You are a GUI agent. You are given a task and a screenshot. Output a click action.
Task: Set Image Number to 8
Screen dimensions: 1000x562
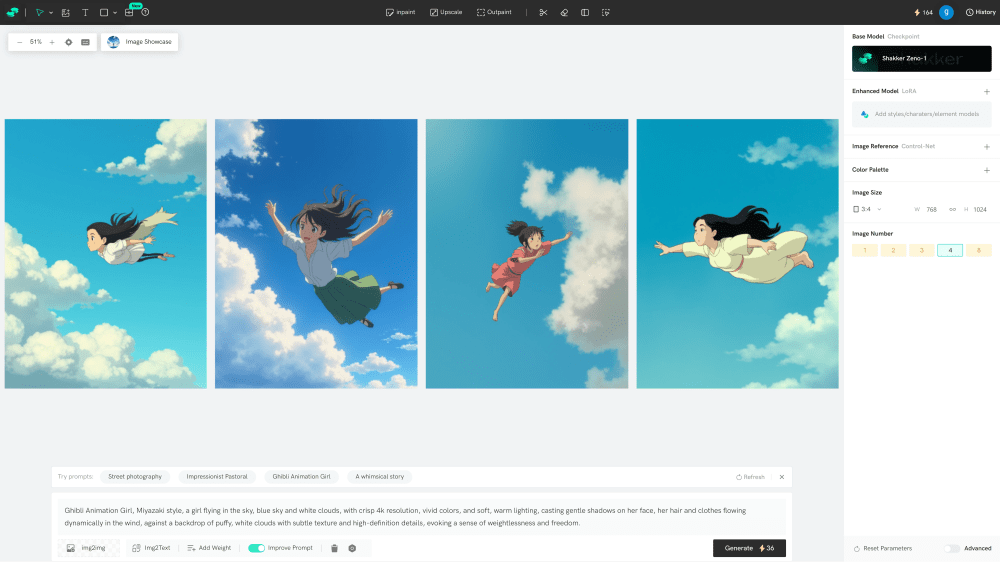[x=978, y=251]
